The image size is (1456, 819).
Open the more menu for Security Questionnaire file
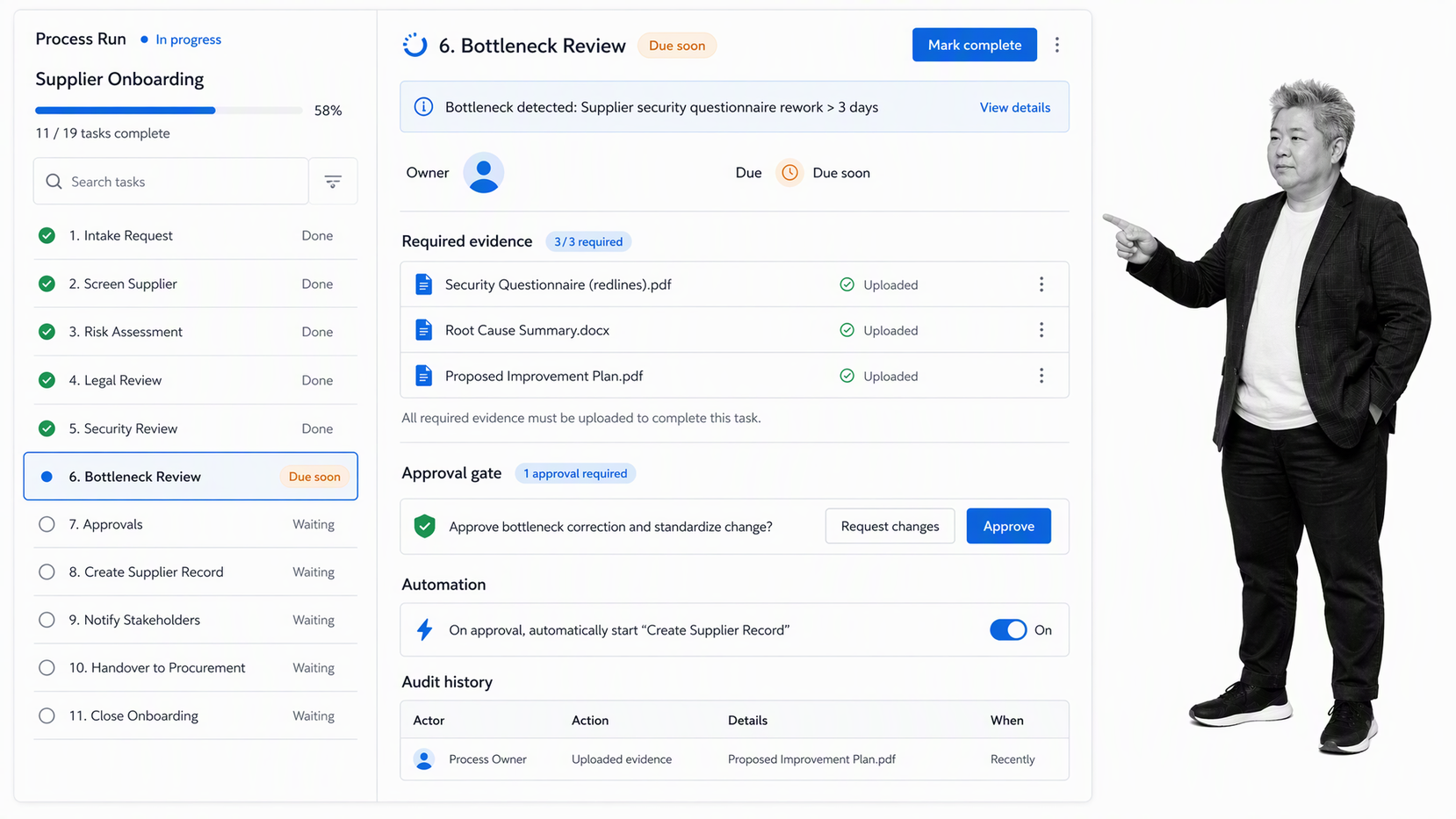[1042, 284]
